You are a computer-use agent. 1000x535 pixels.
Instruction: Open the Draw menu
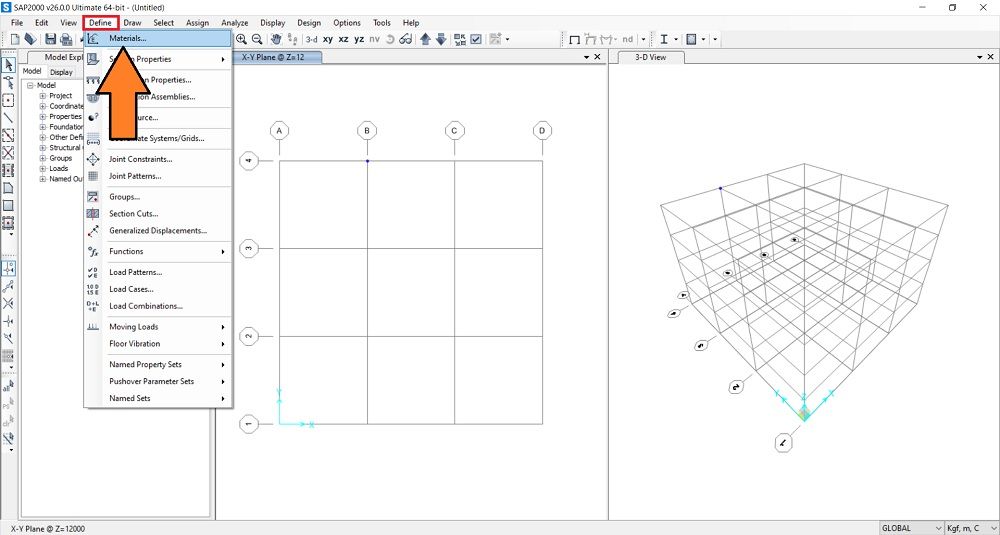133,22
